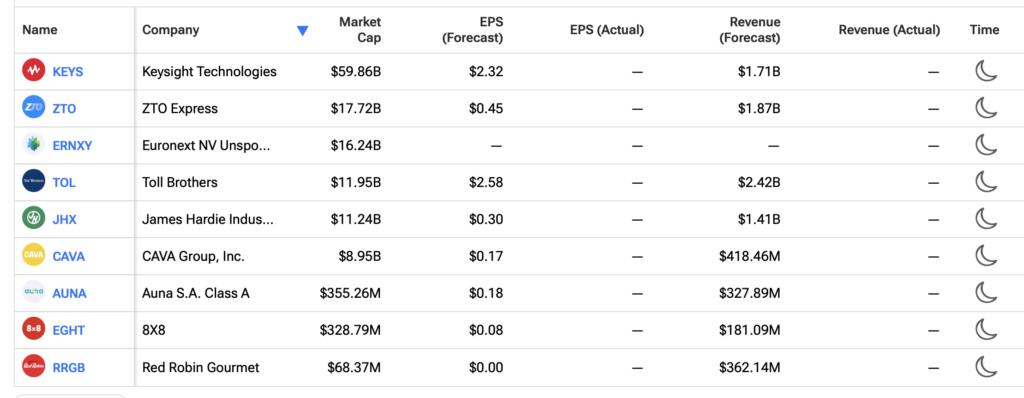
Task: Click the CAVA yellow logo icon
Action: tap(33, 255)
